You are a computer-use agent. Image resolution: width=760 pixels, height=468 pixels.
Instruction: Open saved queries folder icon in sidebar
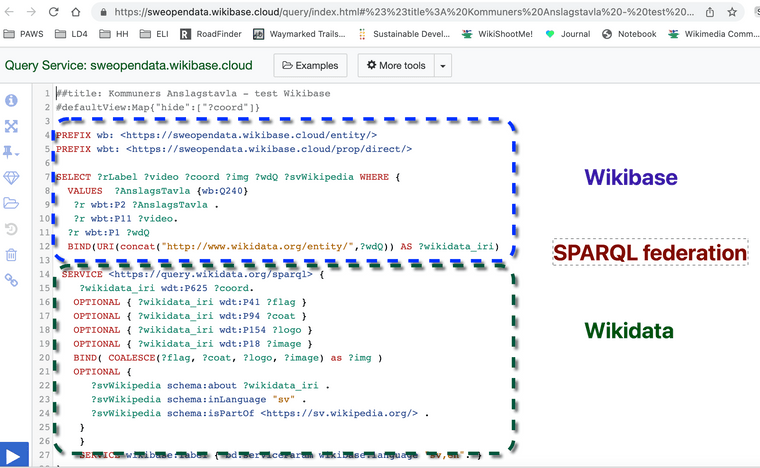pyautogui.click(x=12, y=203)
